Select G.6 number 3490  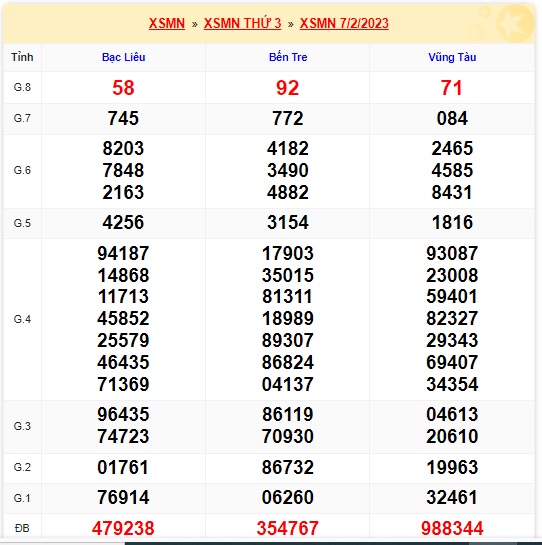tap(288, 170)
